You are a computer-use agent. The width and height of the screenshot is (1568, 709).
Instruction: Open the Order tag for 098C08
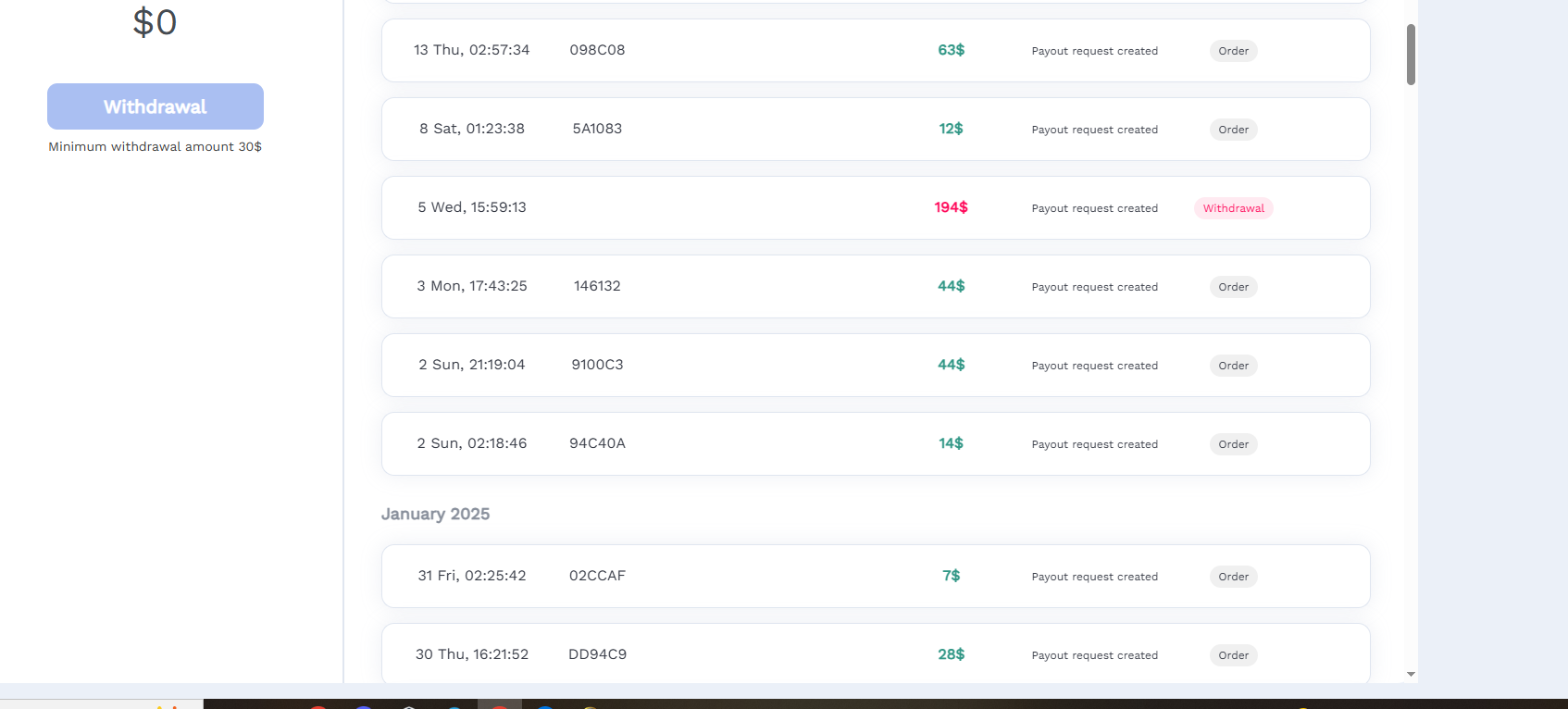coord(1233,51)
